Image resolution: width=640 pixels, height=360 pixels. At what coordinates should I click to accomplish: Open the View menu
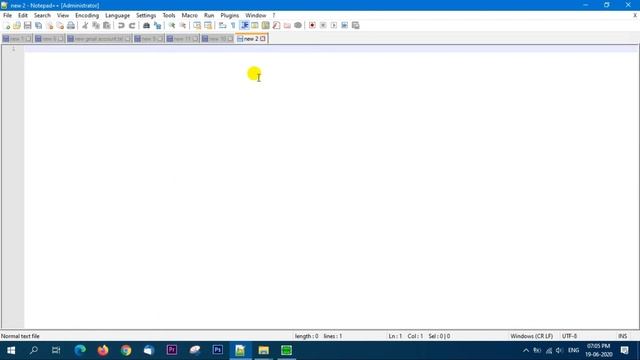(62, 15)
